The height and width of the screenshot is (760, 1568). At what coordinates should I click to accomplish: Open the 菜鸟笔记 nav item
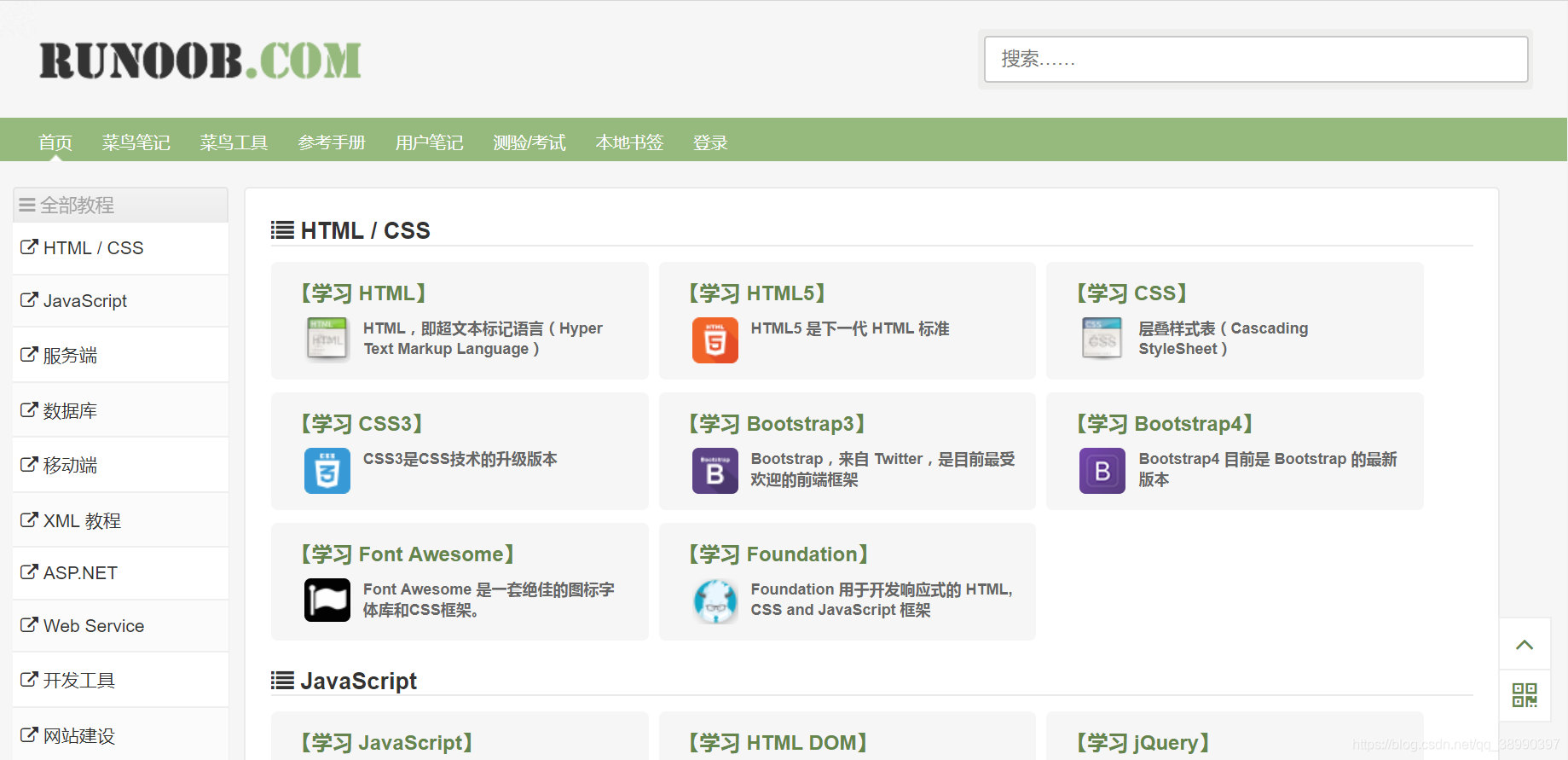click(x=136, y=142)
